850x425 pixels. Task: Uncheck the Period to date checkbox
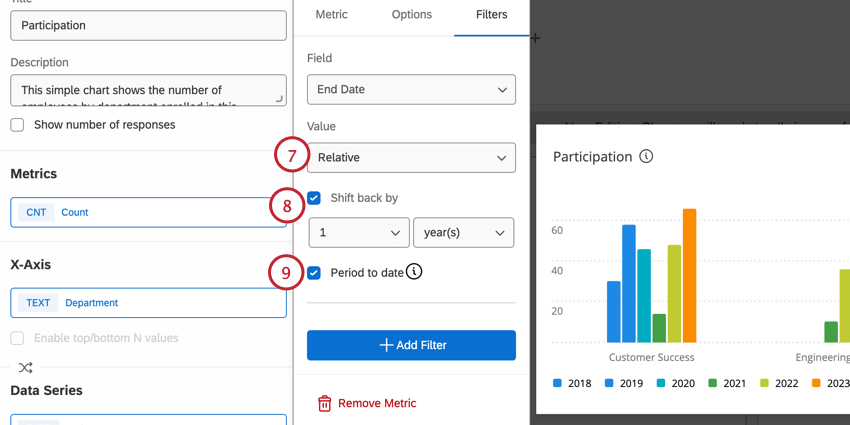[314, 273]
